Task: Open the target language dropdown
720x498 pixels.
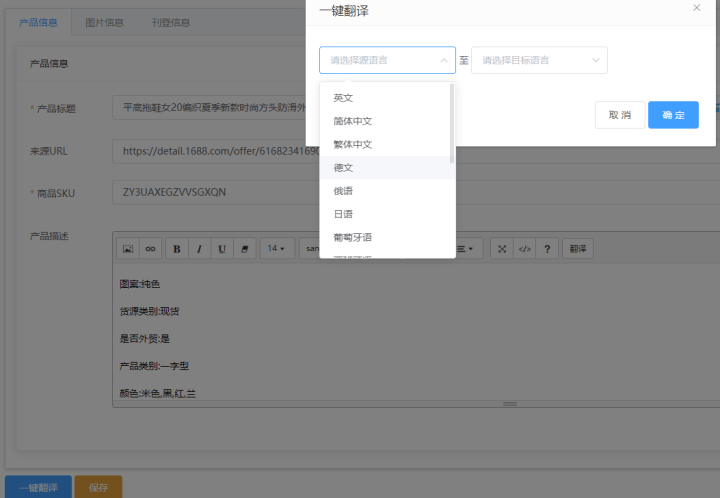Action: click(x=539, y=60)
